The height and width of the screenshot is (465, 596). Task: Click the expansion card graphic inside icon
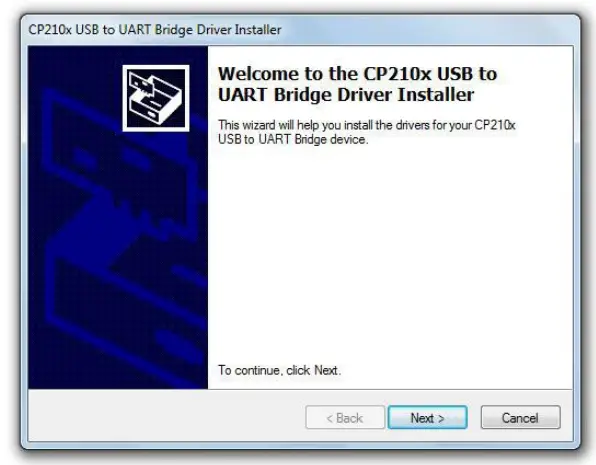[141, 84]
